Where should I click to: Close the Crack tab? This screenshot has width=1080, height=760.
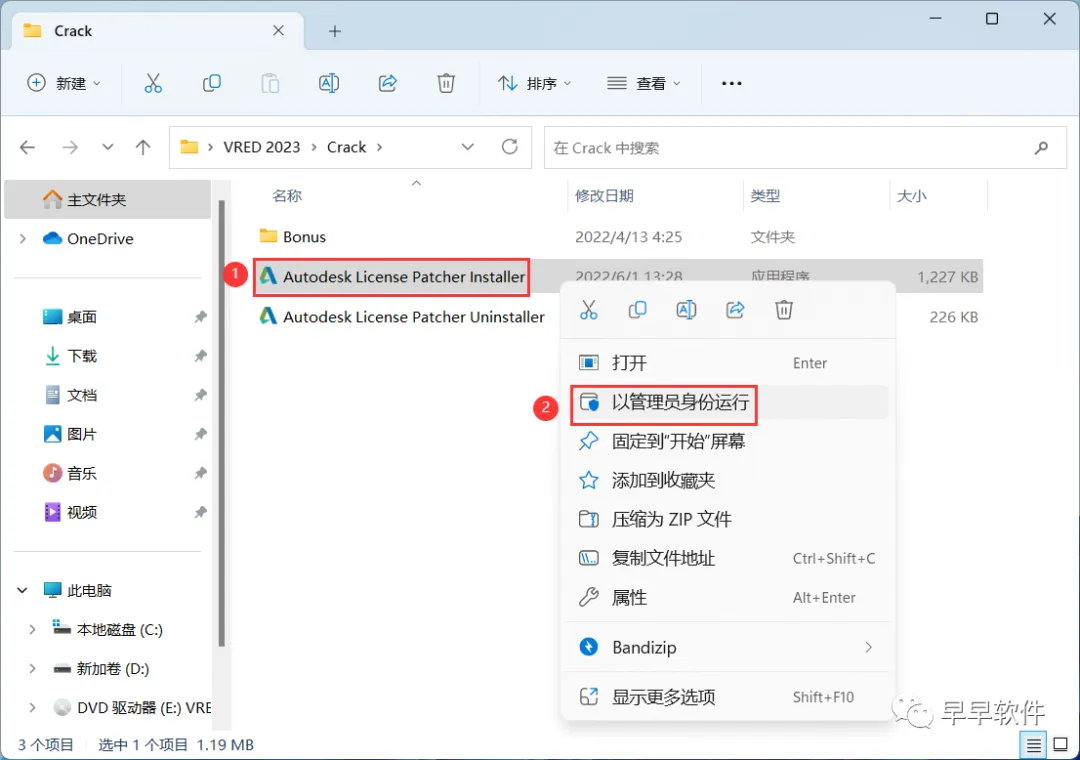point(278,30)
